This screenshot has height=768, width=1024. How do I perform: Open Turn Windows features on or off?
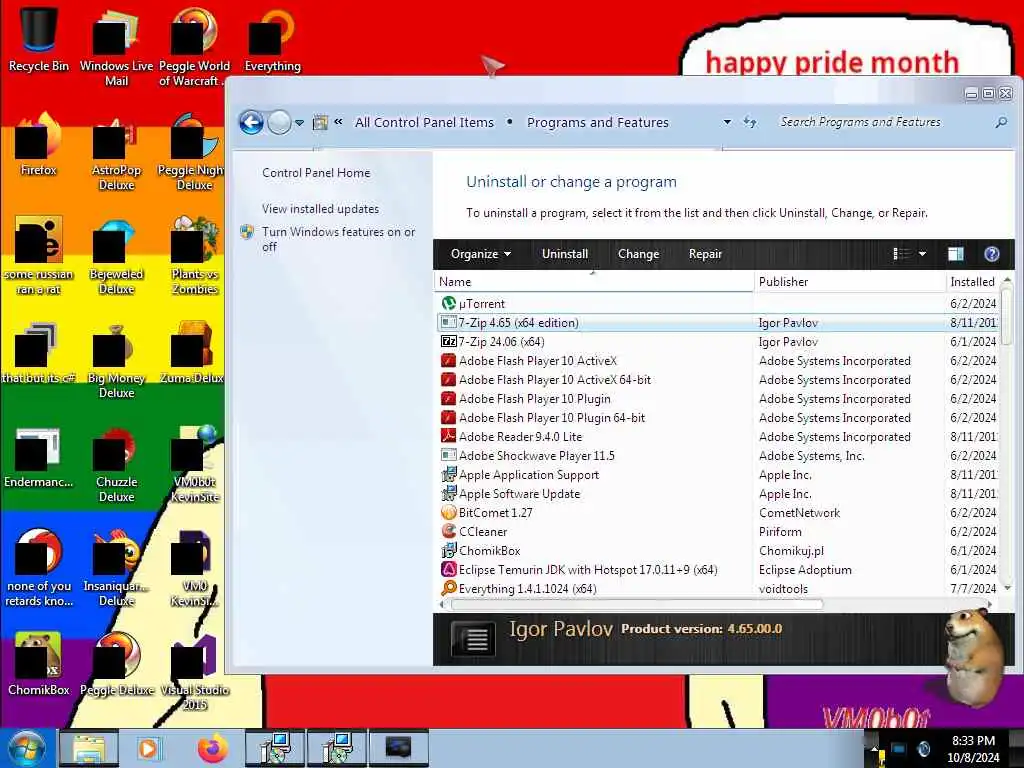click(338, 239)
